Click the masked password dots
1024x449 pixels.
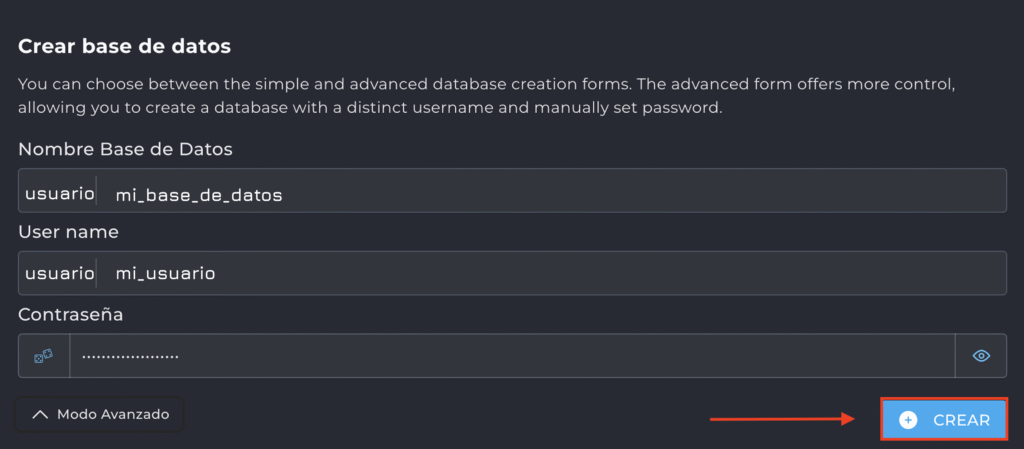(x=130, y=356)
